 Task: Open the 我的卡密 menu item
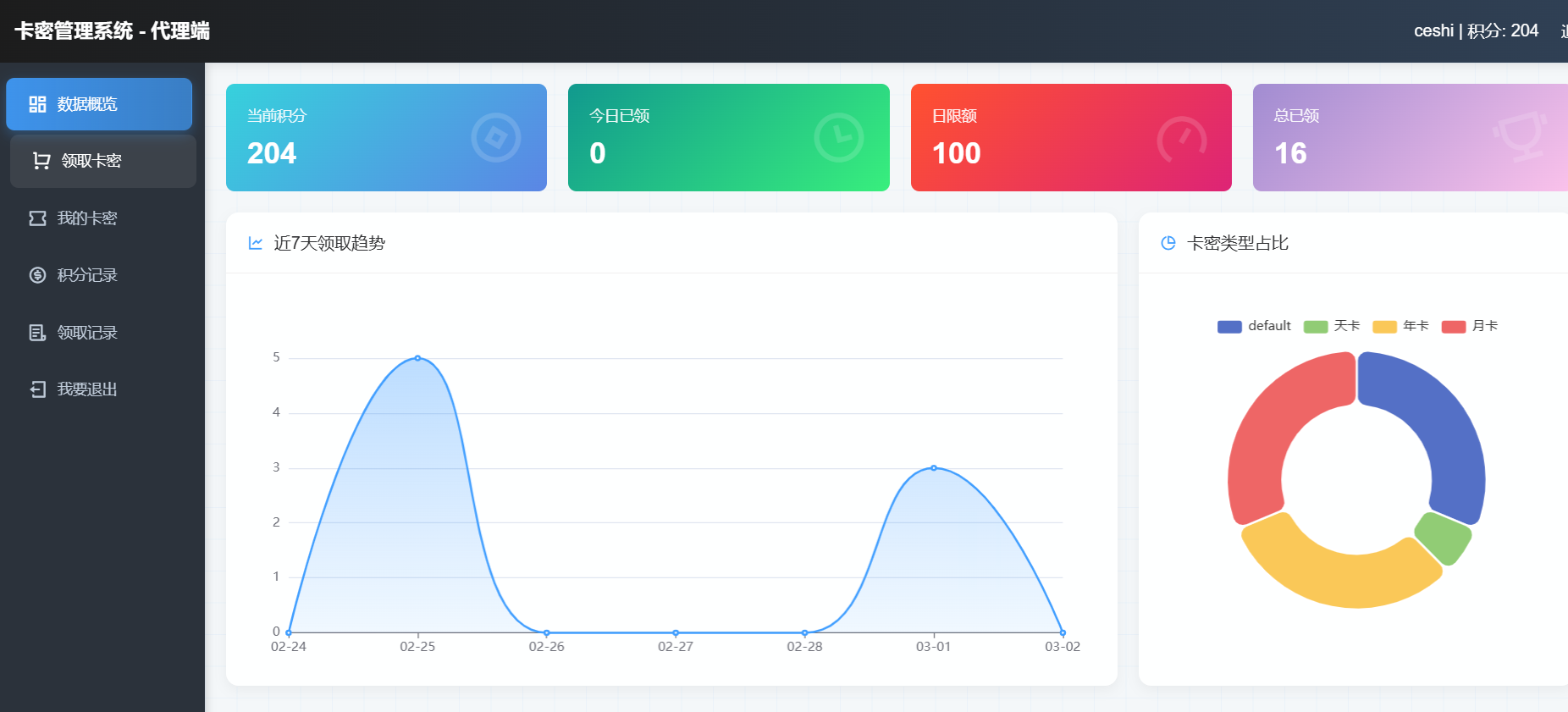[x=87, y=218]
